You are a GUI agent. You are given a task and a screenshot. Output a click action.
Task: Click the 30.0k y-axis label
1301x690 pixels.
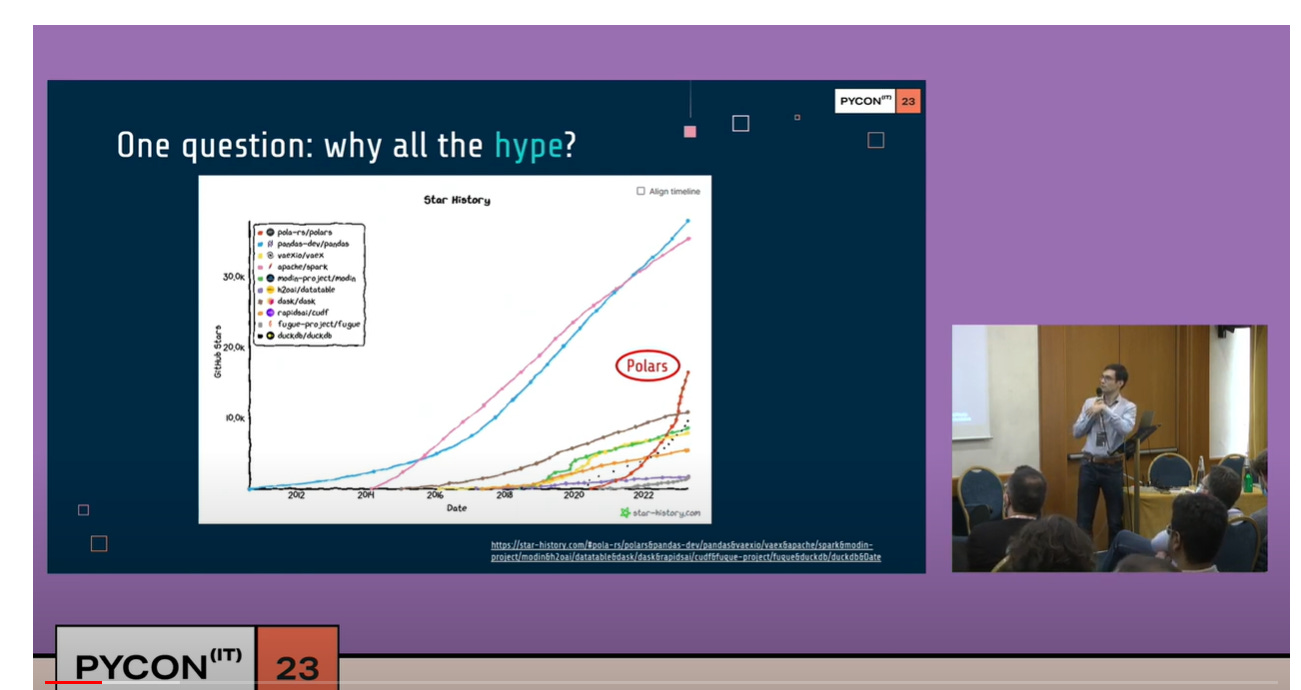pyautogui.click(x=233, y=276)
